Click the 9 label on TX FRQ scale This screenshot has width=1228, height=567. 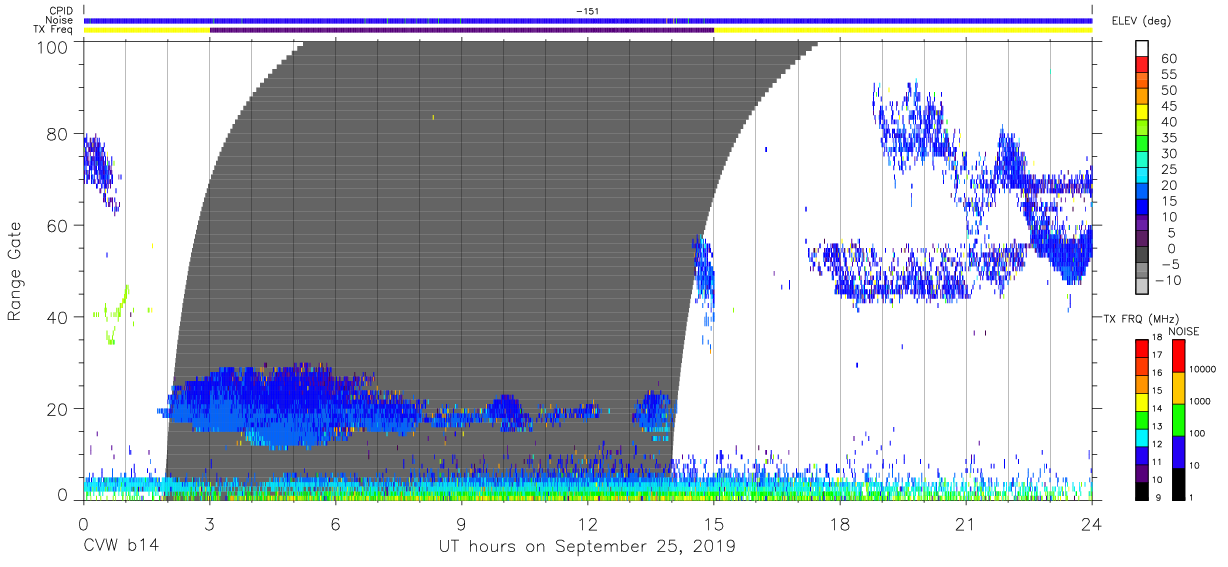tap(1156, 497)
